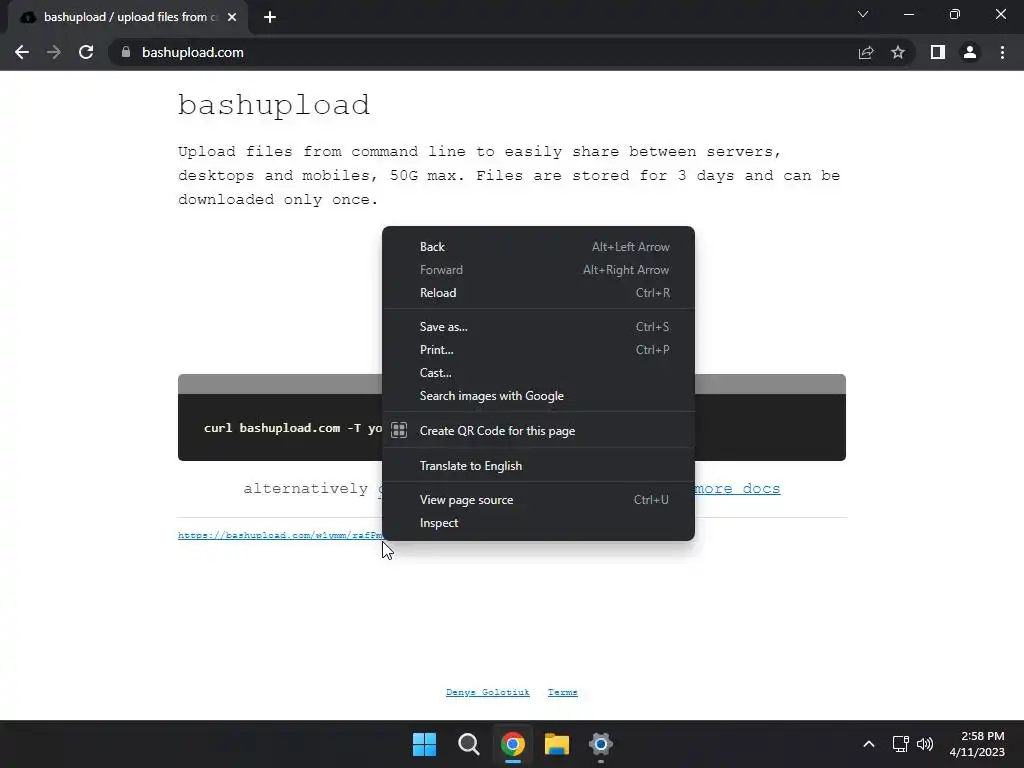Screen dimensions: 1024x768
Task: Click the curl bashupload.com command text
Action: pyautogui.click(x=293, y=428)
